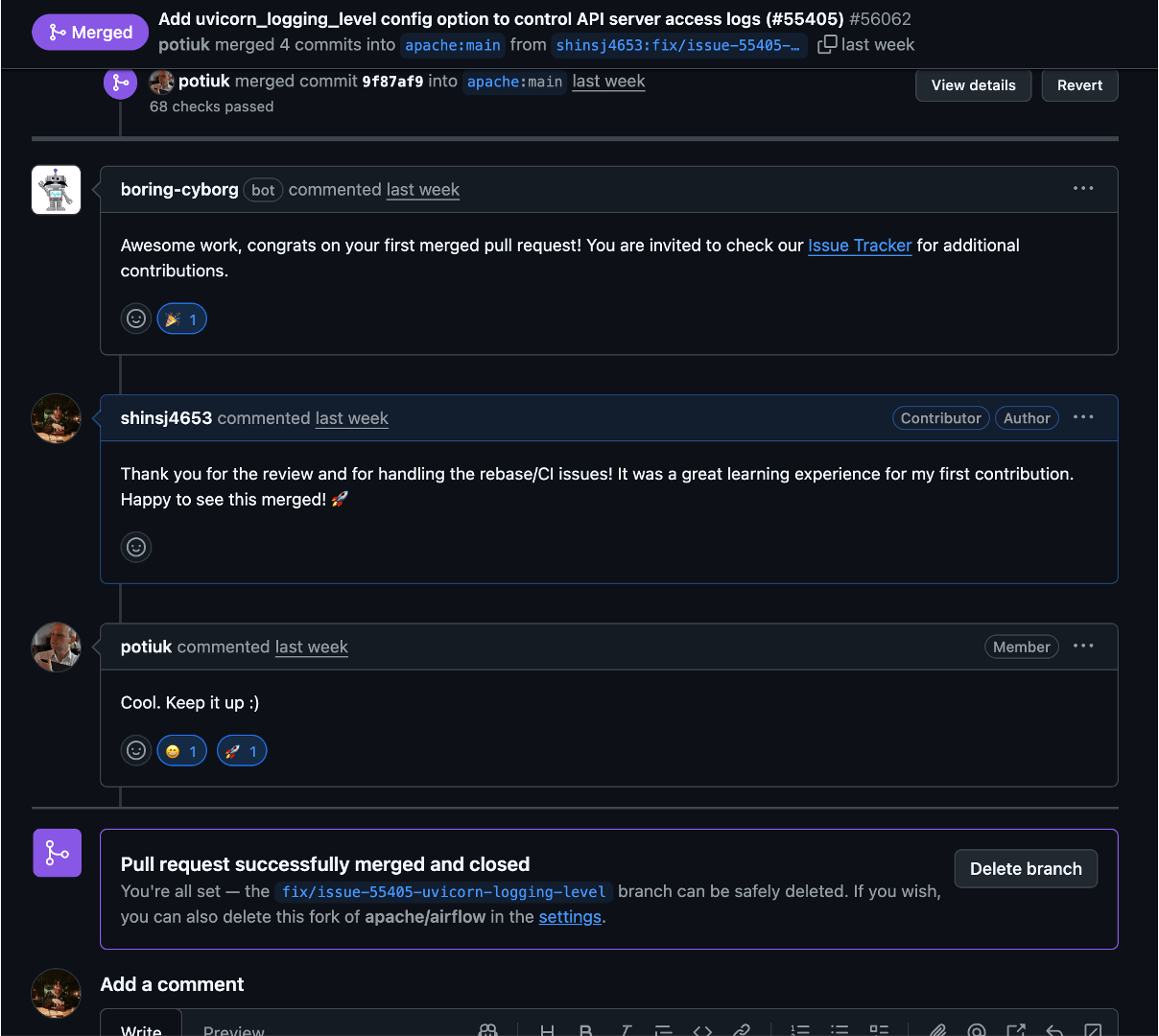Viewport: 1159px width, 1036px height.
Task: Open options menu for shinsj4653's comment
Action: (1083, 417)
